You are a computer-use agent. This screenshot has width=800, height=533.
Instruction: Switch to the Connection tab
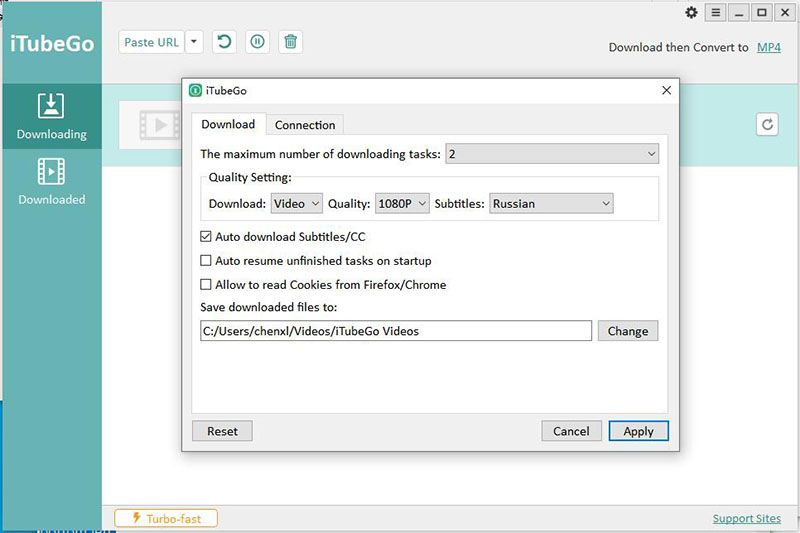pos(305,125)
